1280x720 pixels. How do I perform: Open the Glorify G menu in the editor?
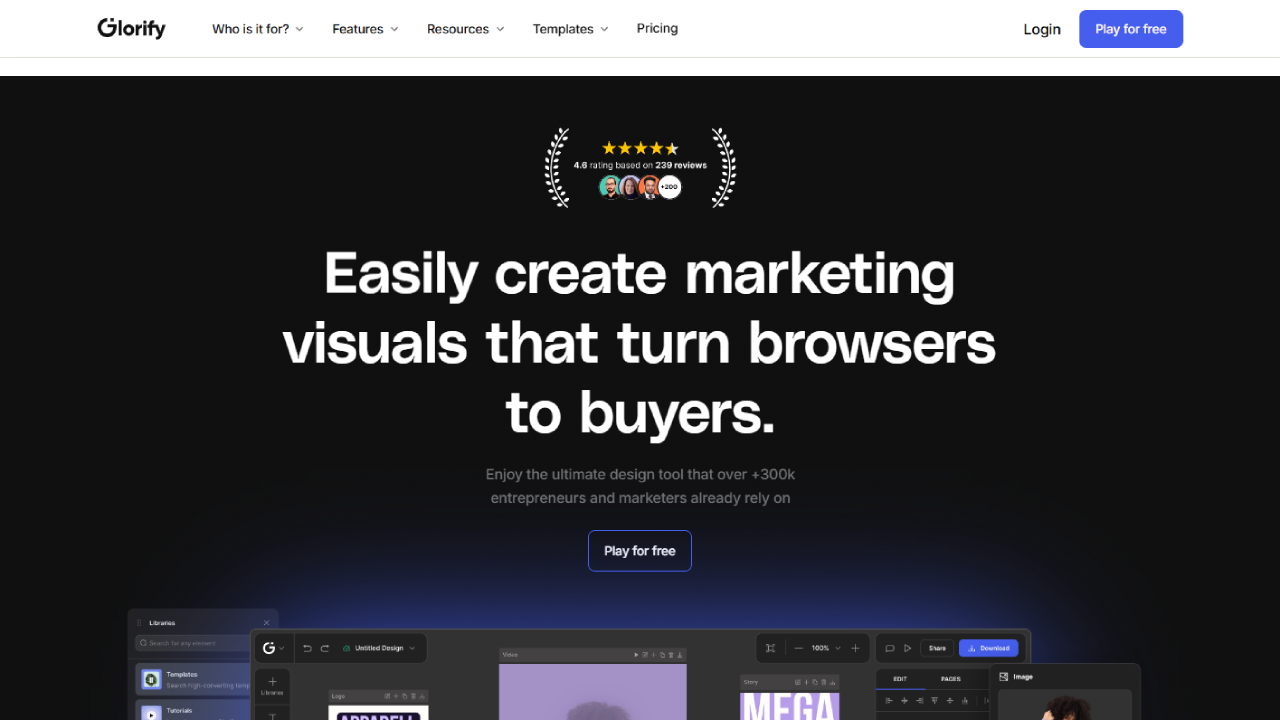pos(272,648)
